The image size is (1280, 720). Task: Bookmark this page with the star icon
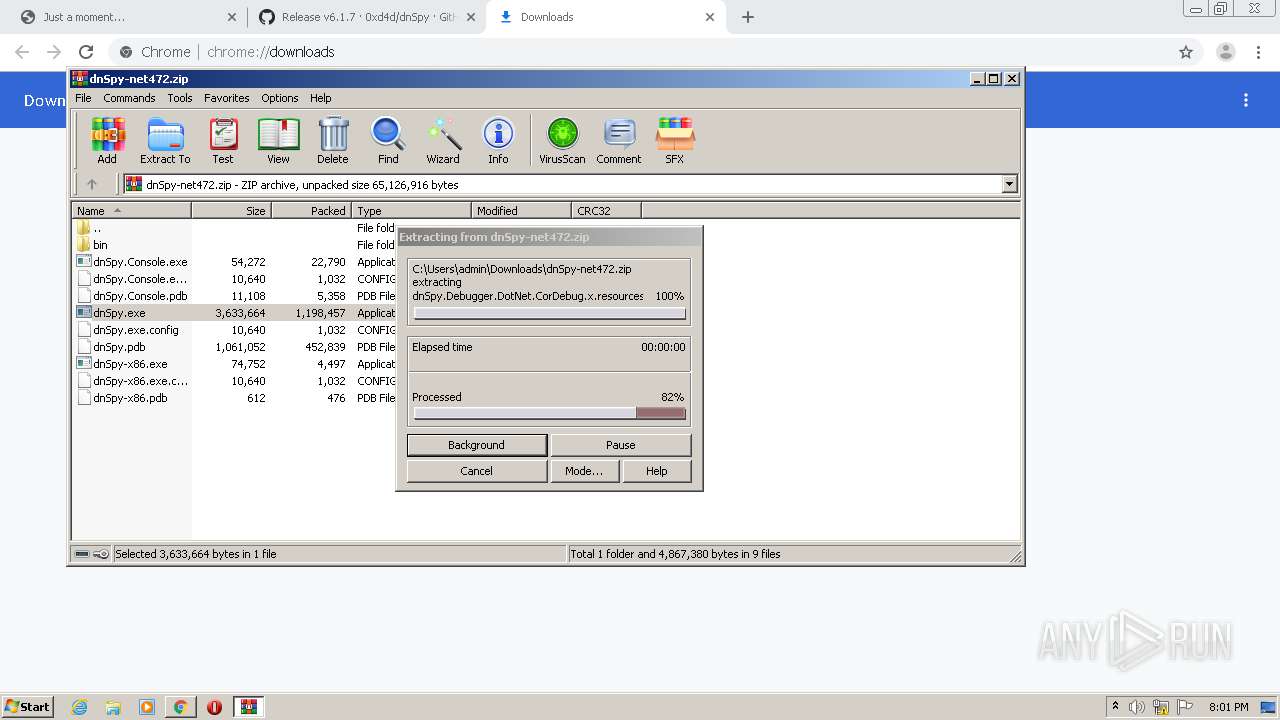tap(1186, 52)
